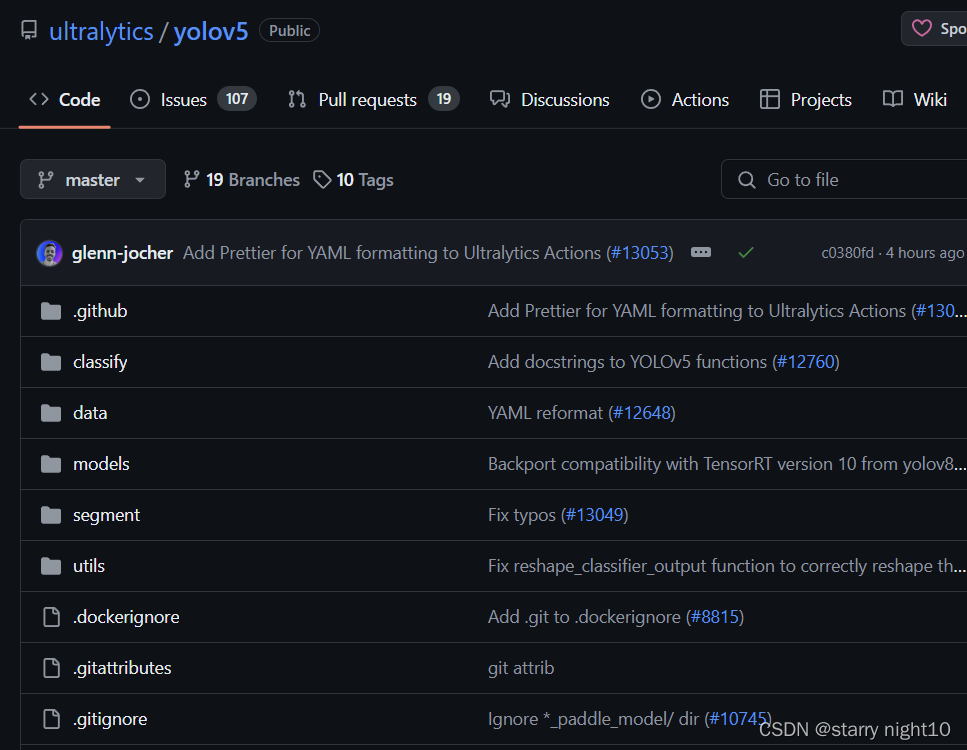967x750 pixels.
Task: Open commit link #12648 YAML reformat
Action: 642,413
